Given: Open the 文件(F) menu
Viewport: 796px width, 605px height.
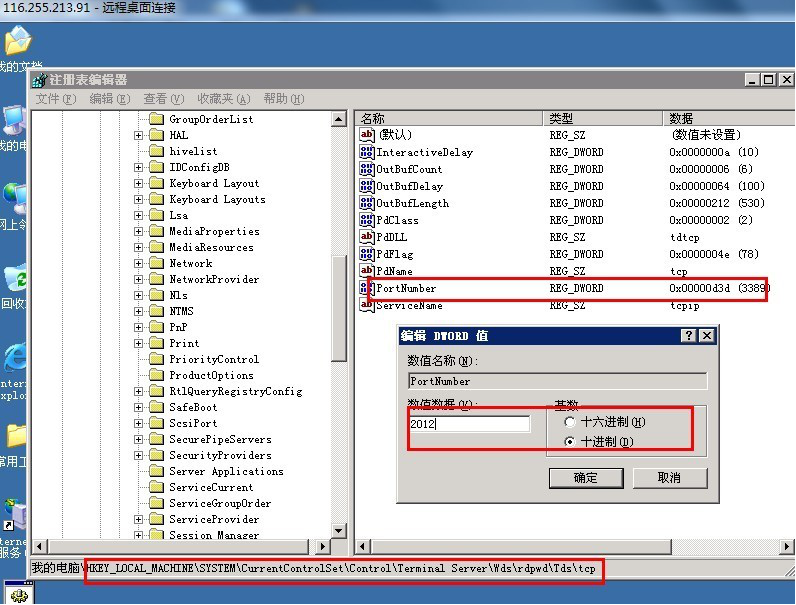Looking at the screenshot, I should coord(55,99).
